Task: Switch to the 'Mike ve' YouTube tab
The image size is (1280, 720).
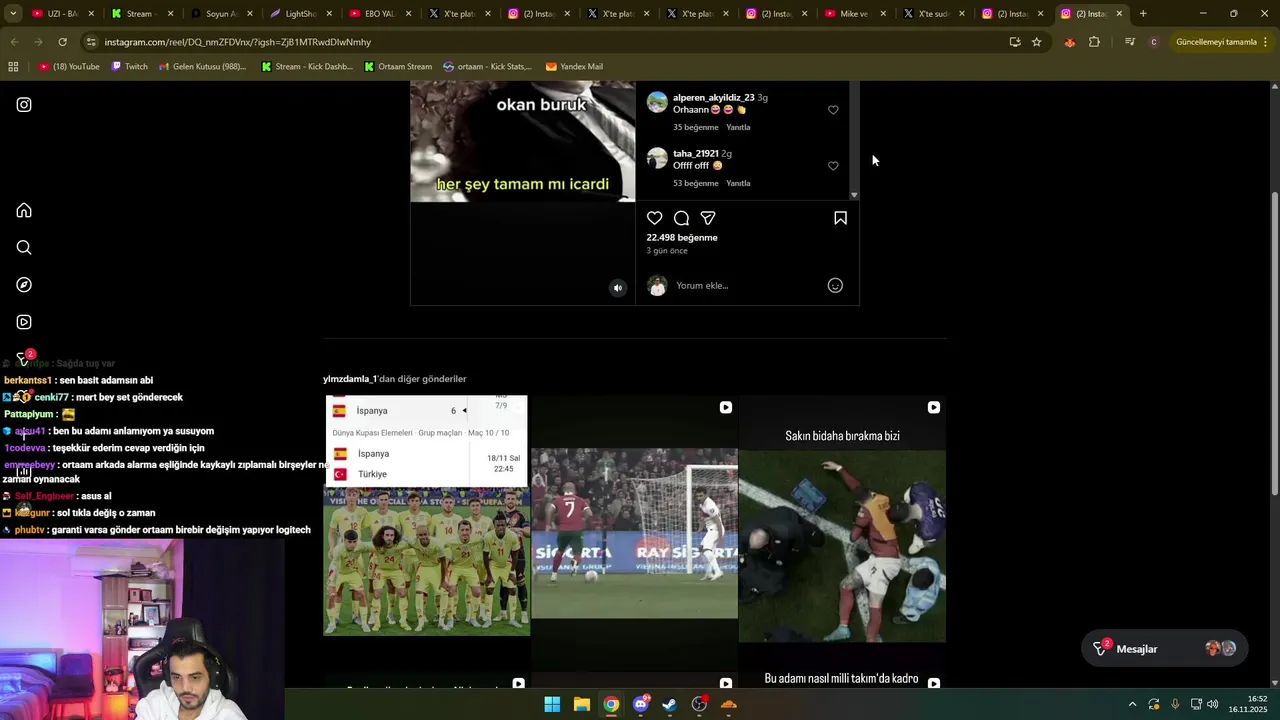Action: pos(856,14)
